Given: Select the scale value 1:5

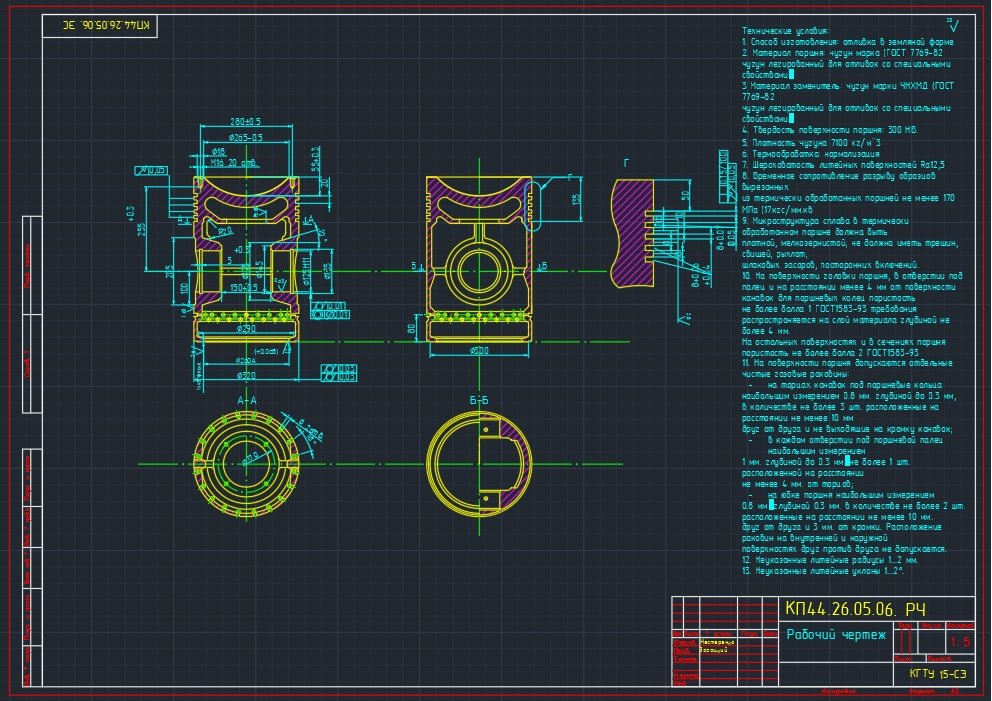Looking at the screenshot, I should tap(960, 641).
